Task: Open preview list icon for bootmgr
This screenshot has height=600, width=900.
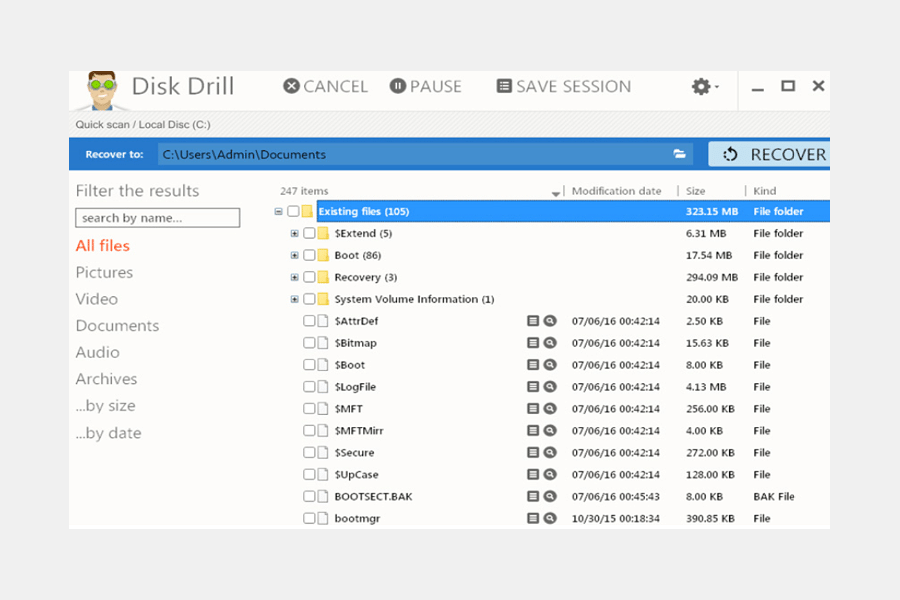Action: pyautogui.click(x=533, y=518)
